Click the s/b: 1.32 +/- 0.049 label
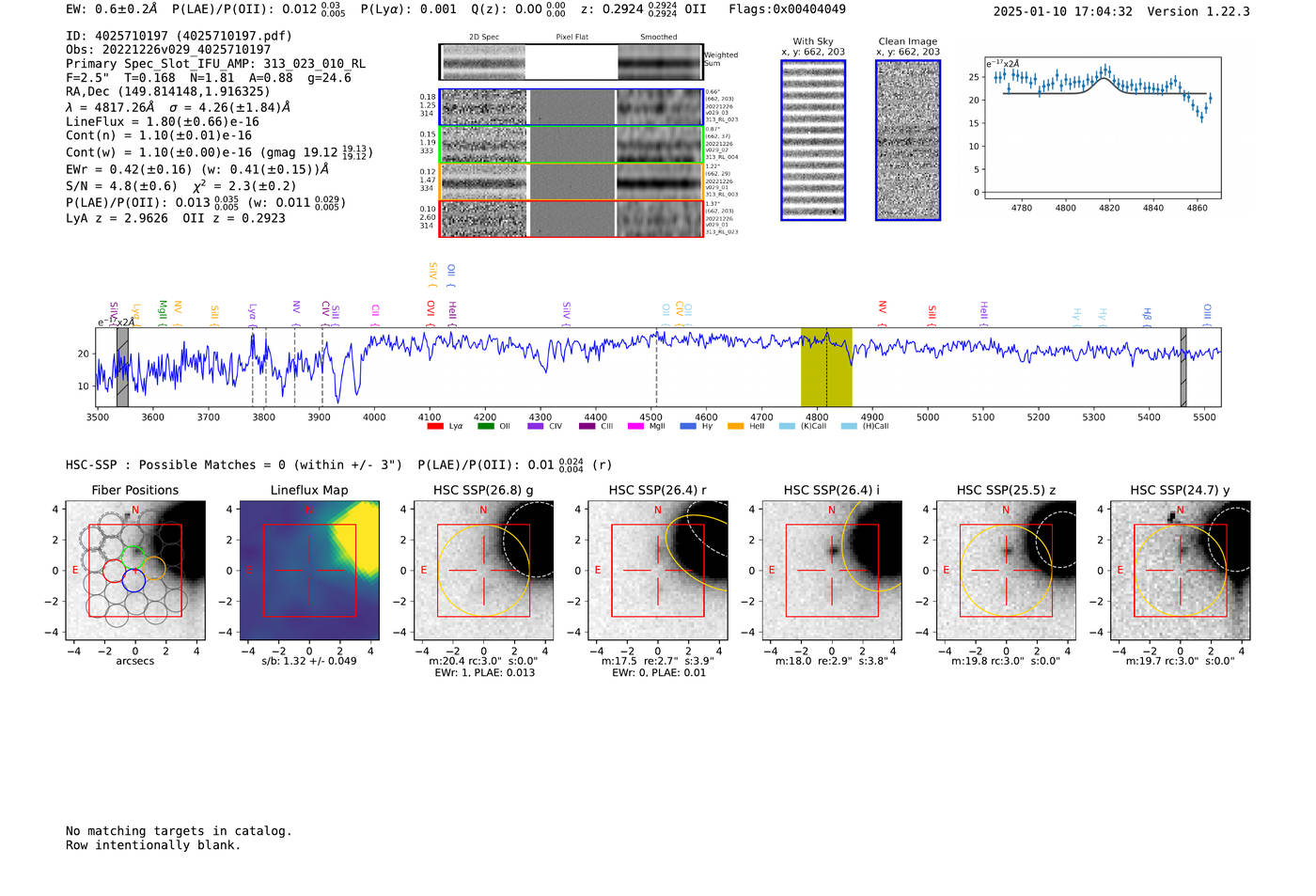The image size is (1316, 896). [309, 661]
